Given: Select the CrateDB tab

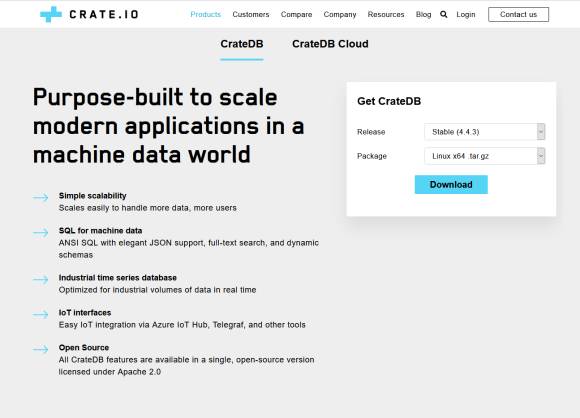Looking at the screenshot, I should click(242, 44).
